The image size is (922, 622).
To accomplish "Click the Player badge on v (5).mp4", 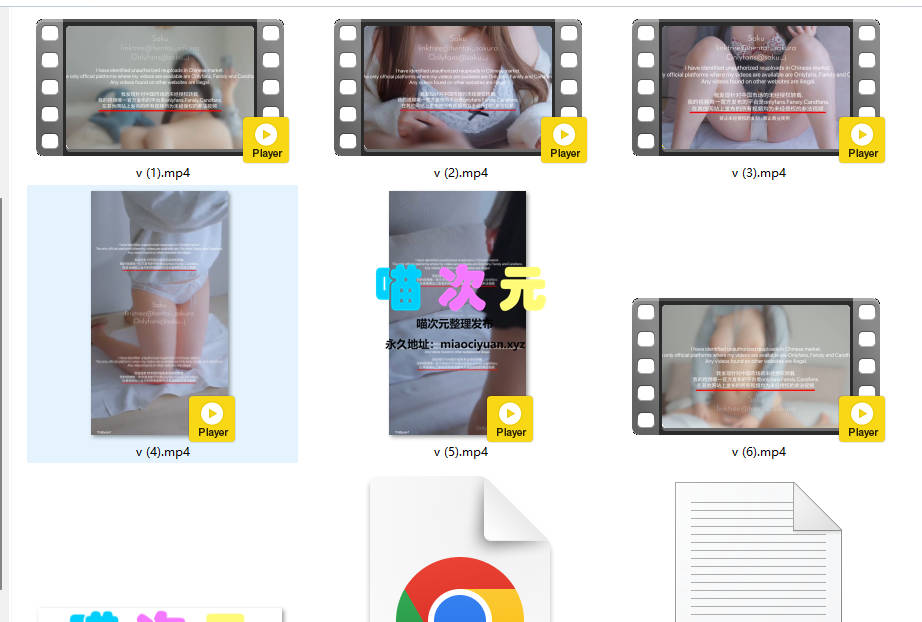I will 510,419.
